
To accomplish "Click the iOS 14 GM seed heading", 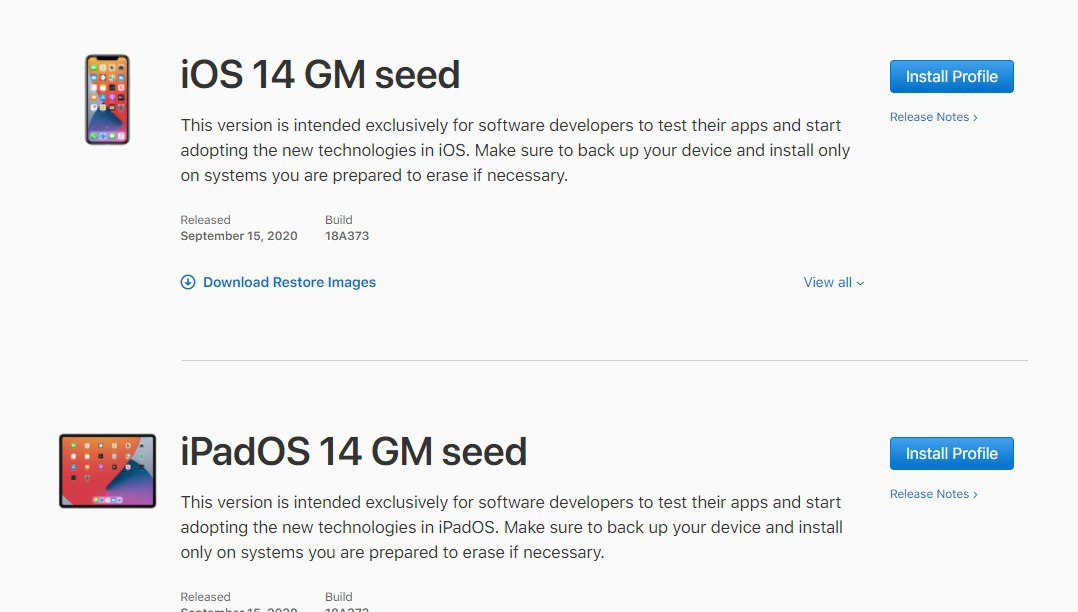I will pos(320,74).
